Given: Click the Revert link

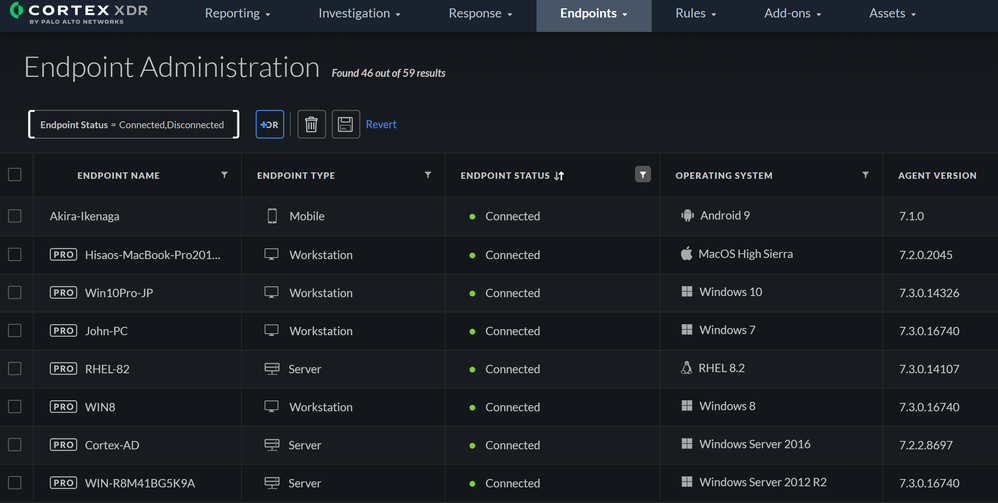Looking at the screenshot, I should click(381, 124).
